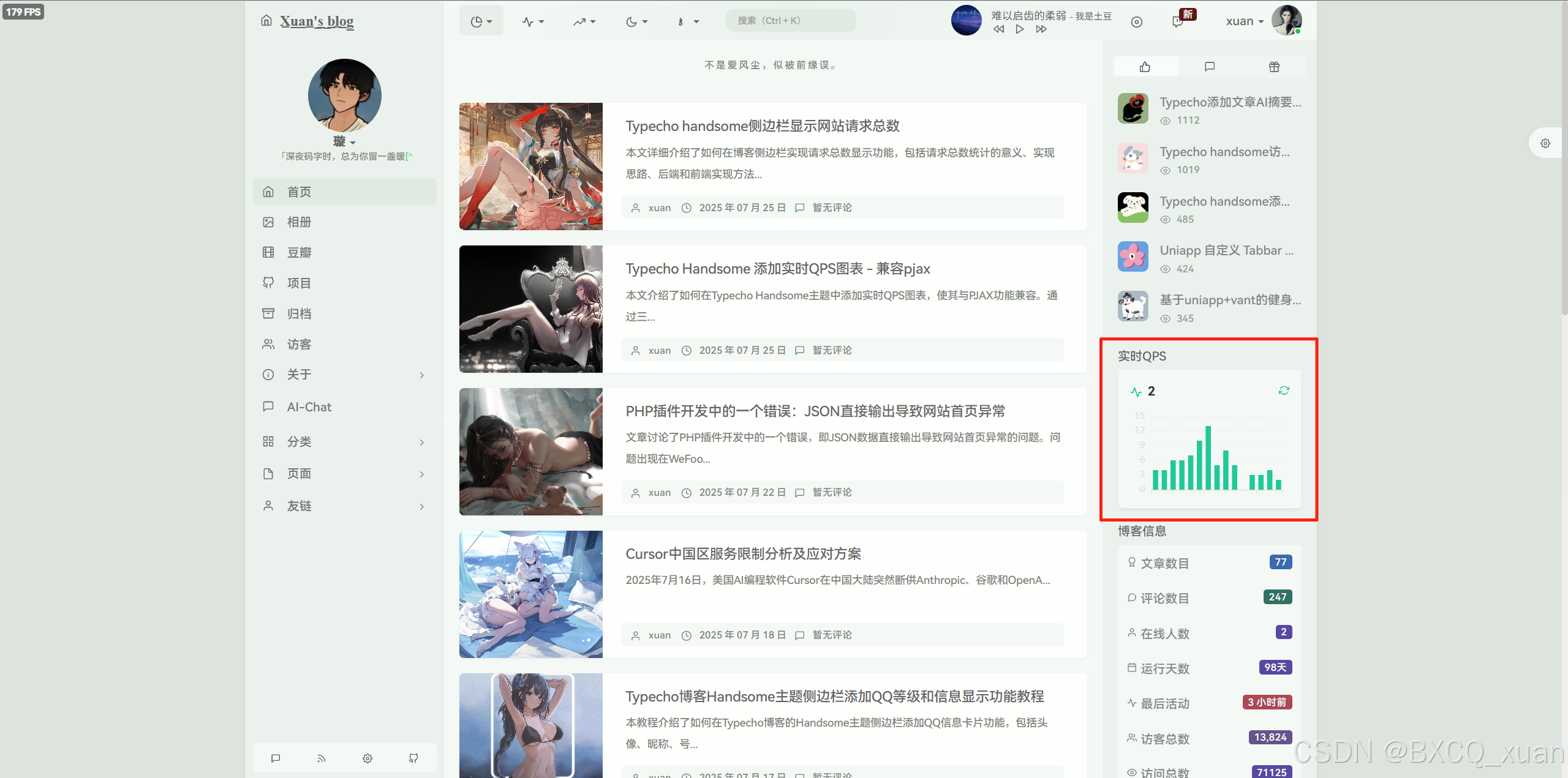Expand the 关于 sidebar item
The width and height of the screenshot is (1568, 778).
(x=345, y=375)
